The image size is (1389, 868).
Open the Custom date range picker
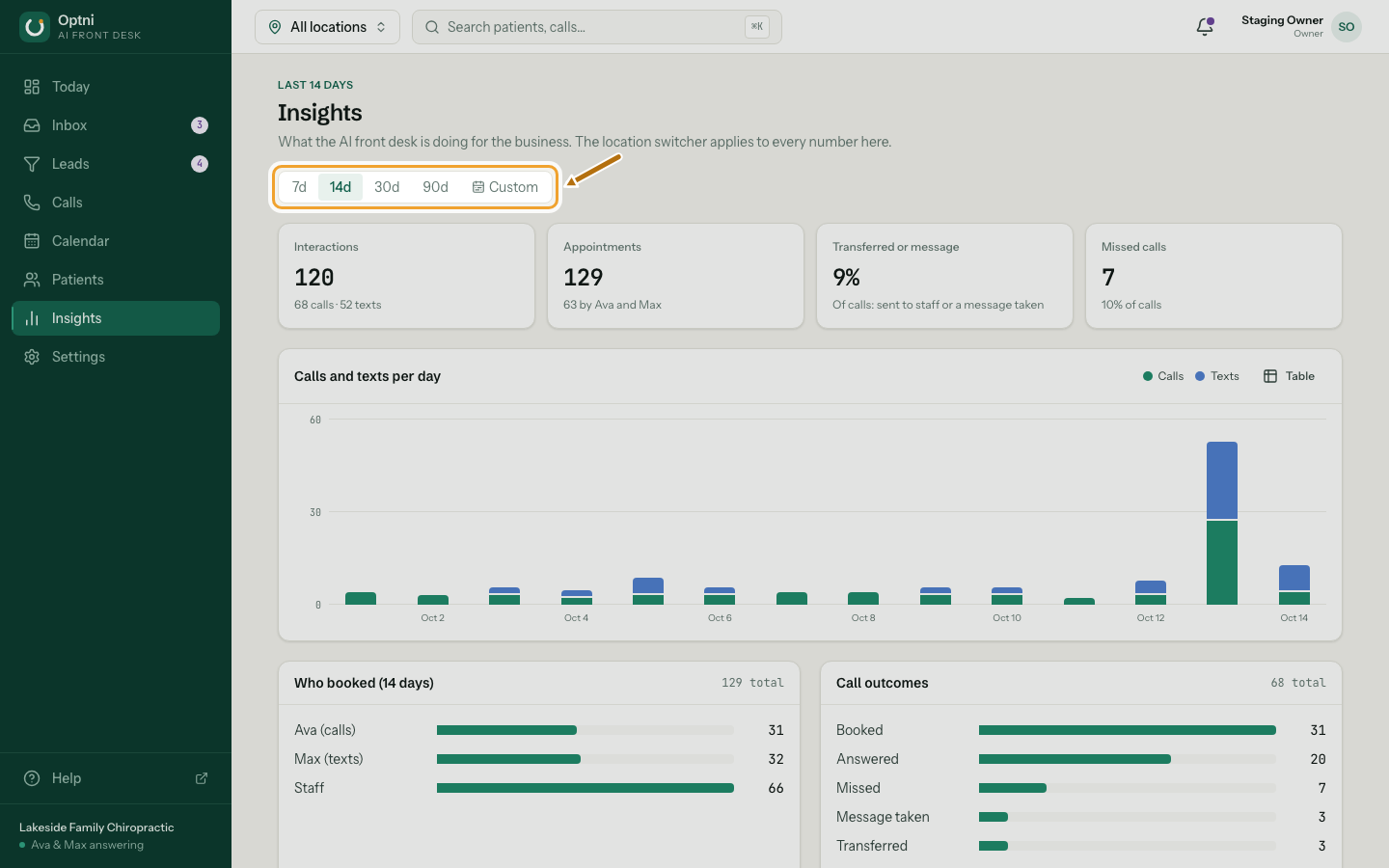click(504, 187)
